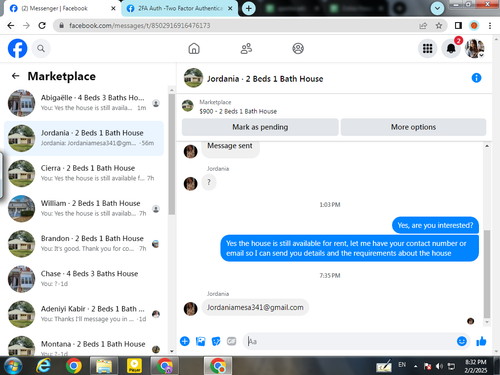
Task: Close the Messenger browser tab
Action: click(113, 8)
